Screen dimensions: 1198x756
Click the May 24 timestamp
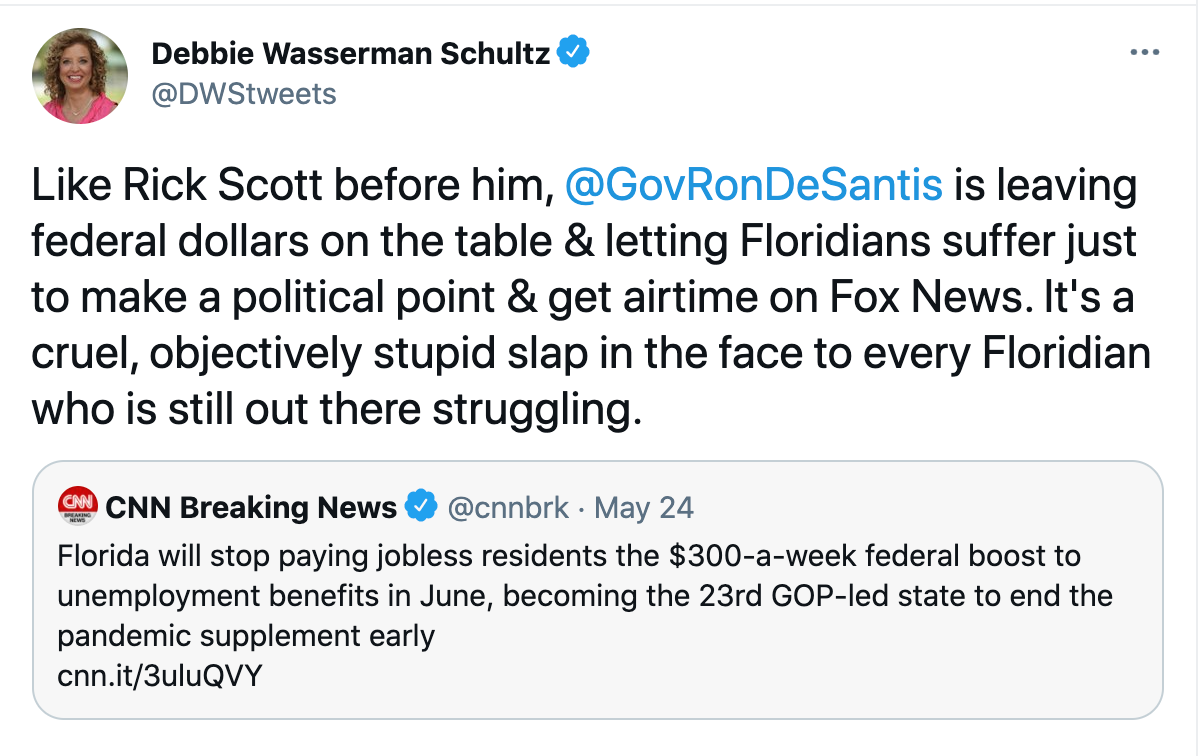643,508
